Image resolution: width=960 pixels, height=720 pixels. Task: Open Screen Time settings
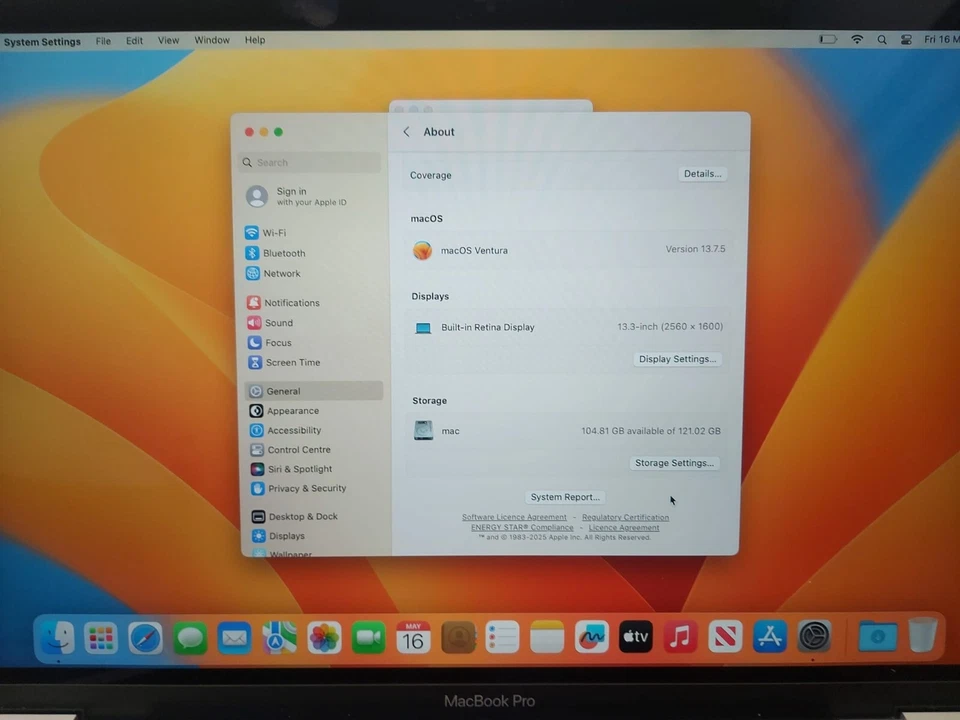284,362
